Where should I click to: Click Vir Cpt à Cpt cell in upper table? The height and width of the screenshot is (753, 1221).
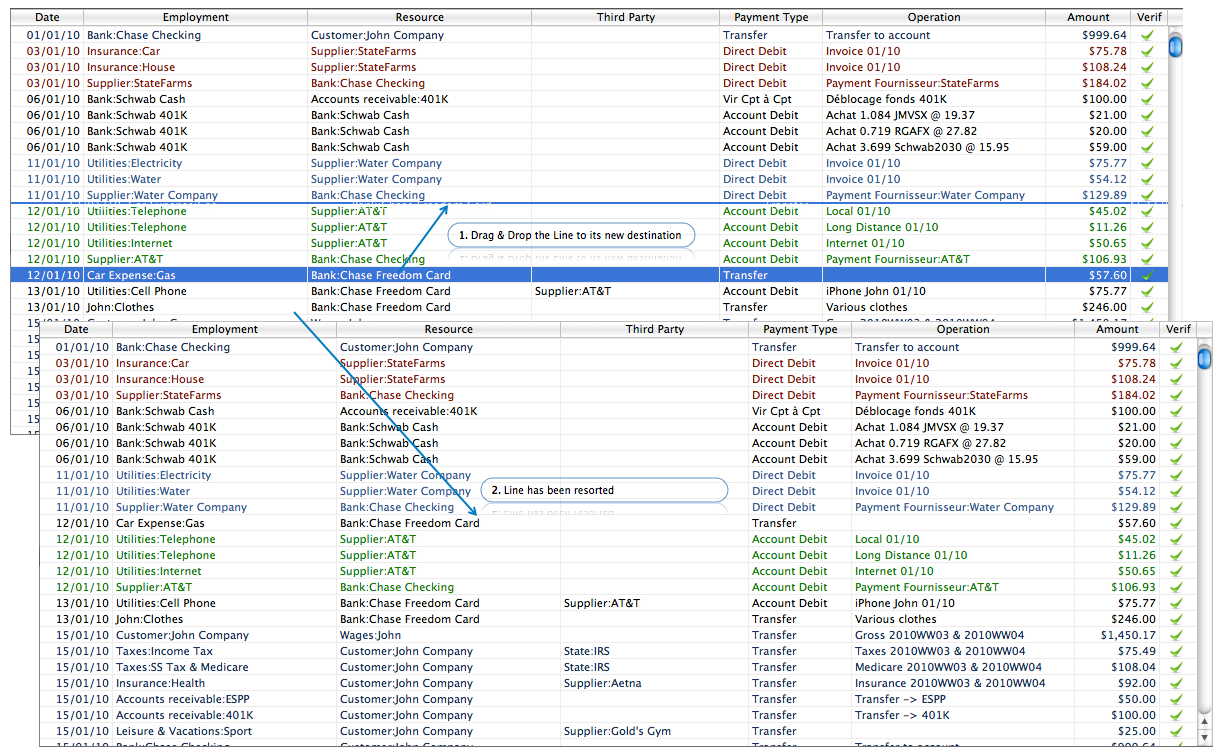(x=757, y=99)
